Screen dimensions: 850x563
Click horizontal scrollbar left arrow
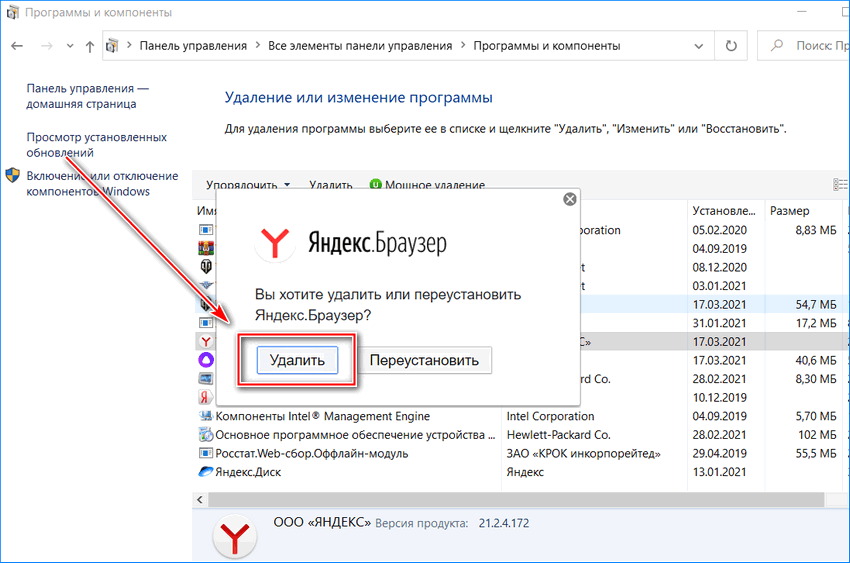[x=199, y=500]
